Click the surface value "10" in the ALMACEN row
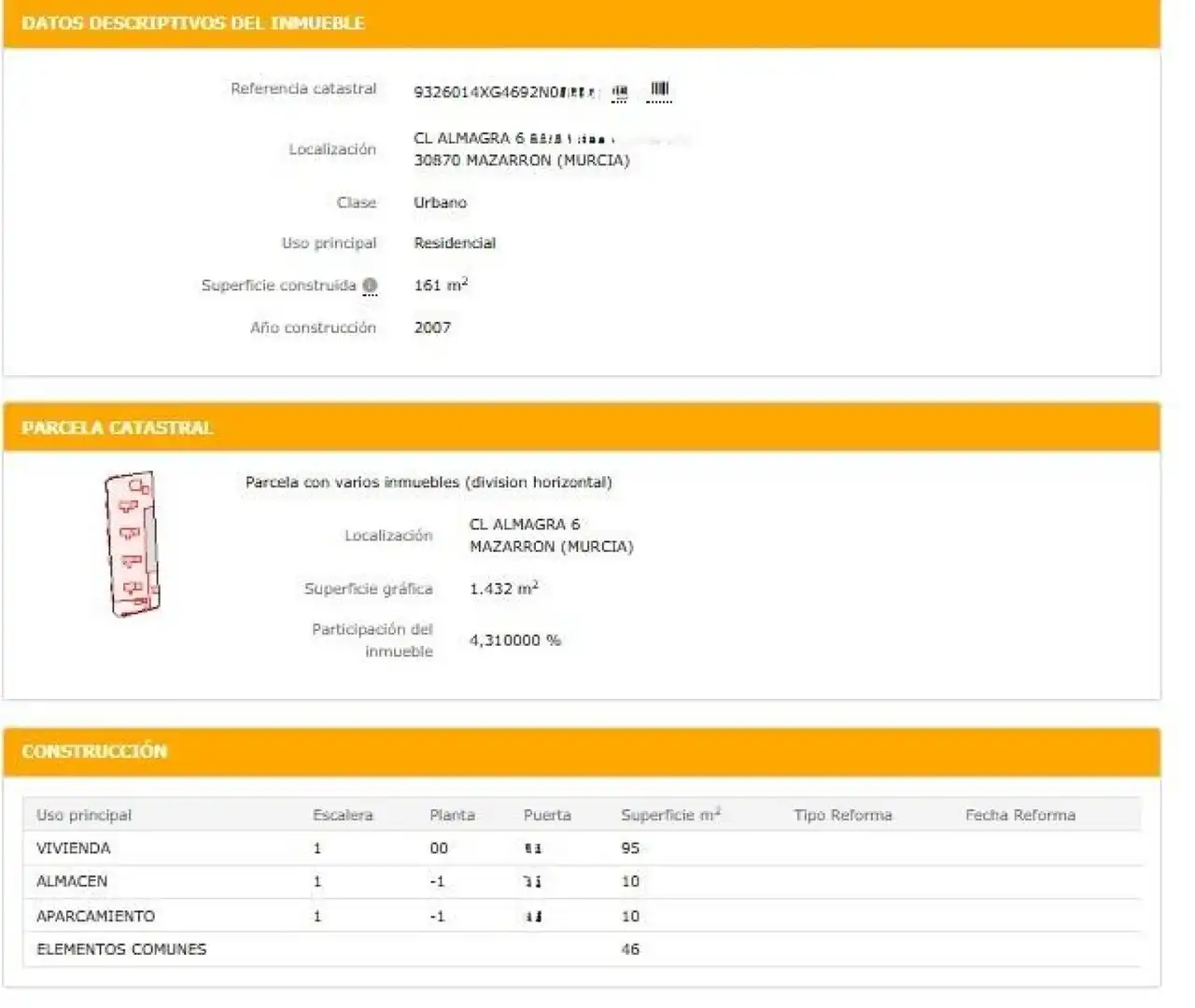The height and width of the screenshot is (1008, 1195). (630, 881)
